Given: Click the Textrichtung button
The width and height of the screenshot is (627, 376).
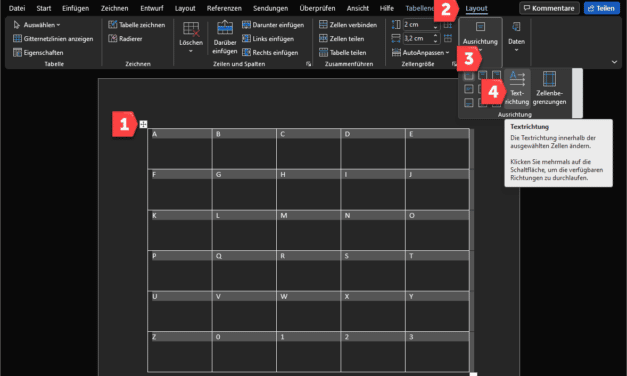Looking at the screenshot, I should click(x=517, y=88).
